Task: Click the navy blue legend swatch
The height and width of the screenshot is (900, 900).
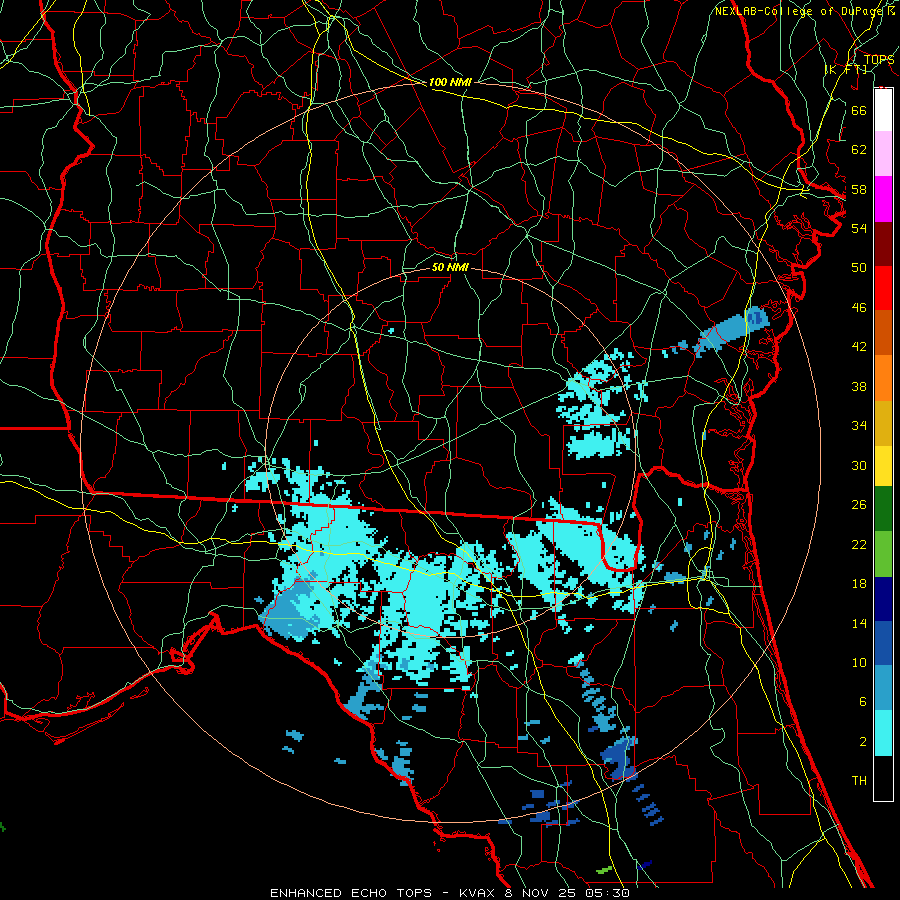Action: [883, 599]
